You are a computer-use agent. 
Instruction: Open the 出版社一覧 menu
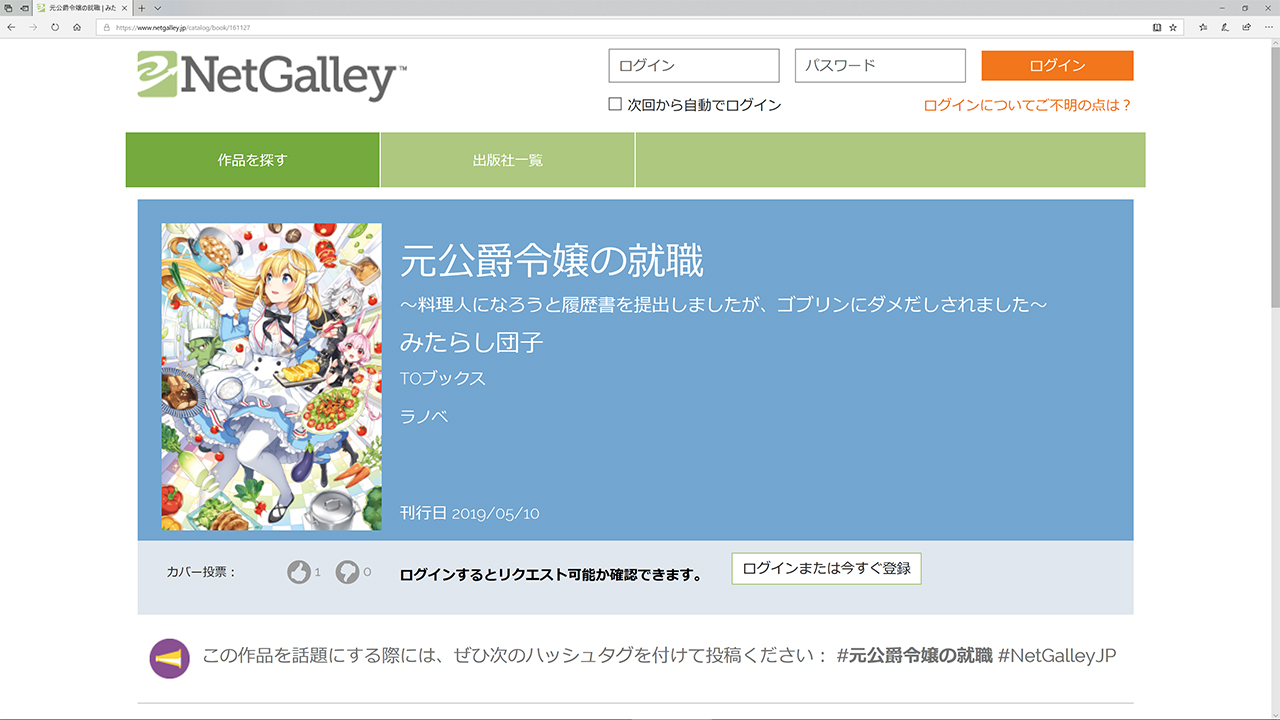click(507, 159)
